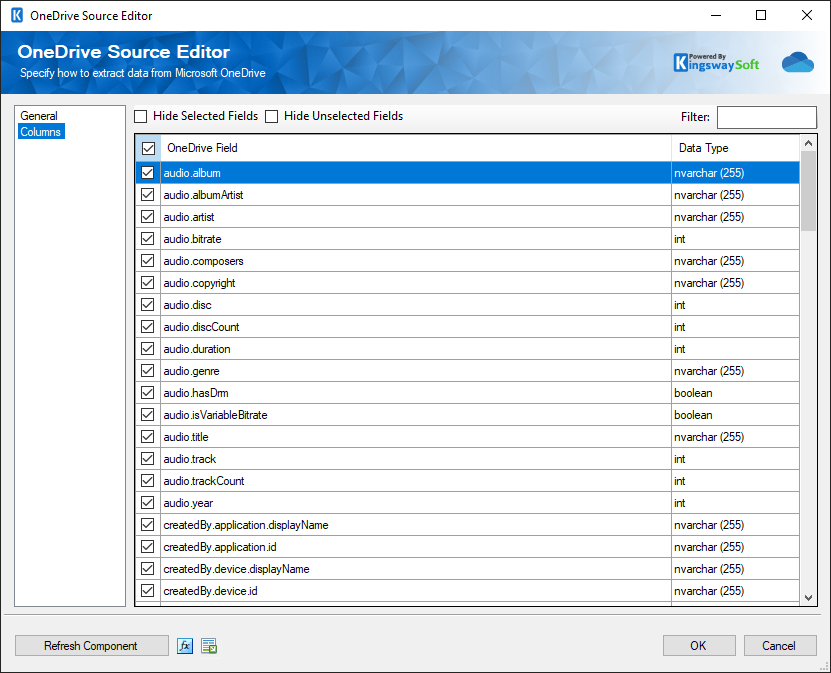Select the audio.year field name
This screenshot has height=673, width=831.
(188, 503)
